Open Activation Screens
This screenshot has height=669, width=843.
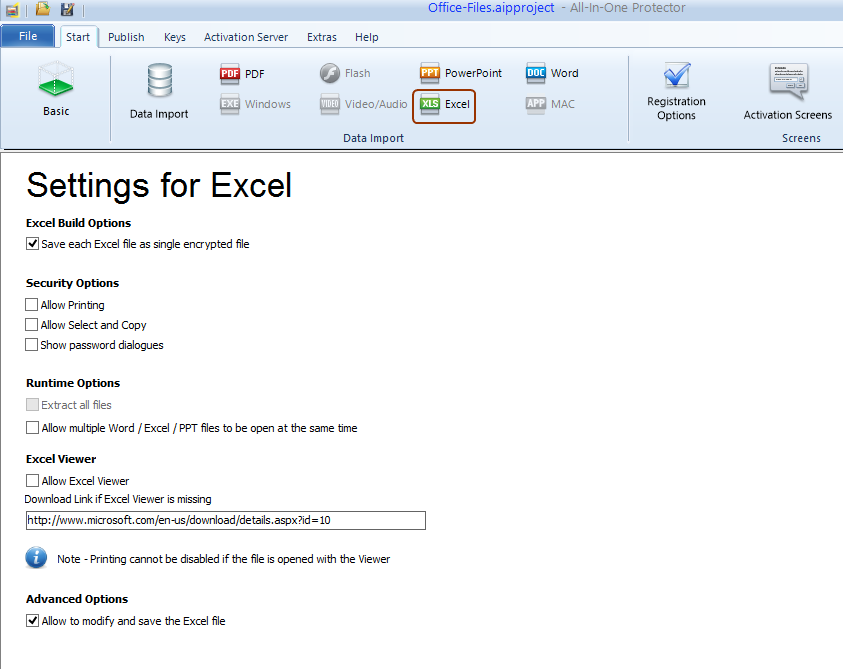click(x=788, y=91)
